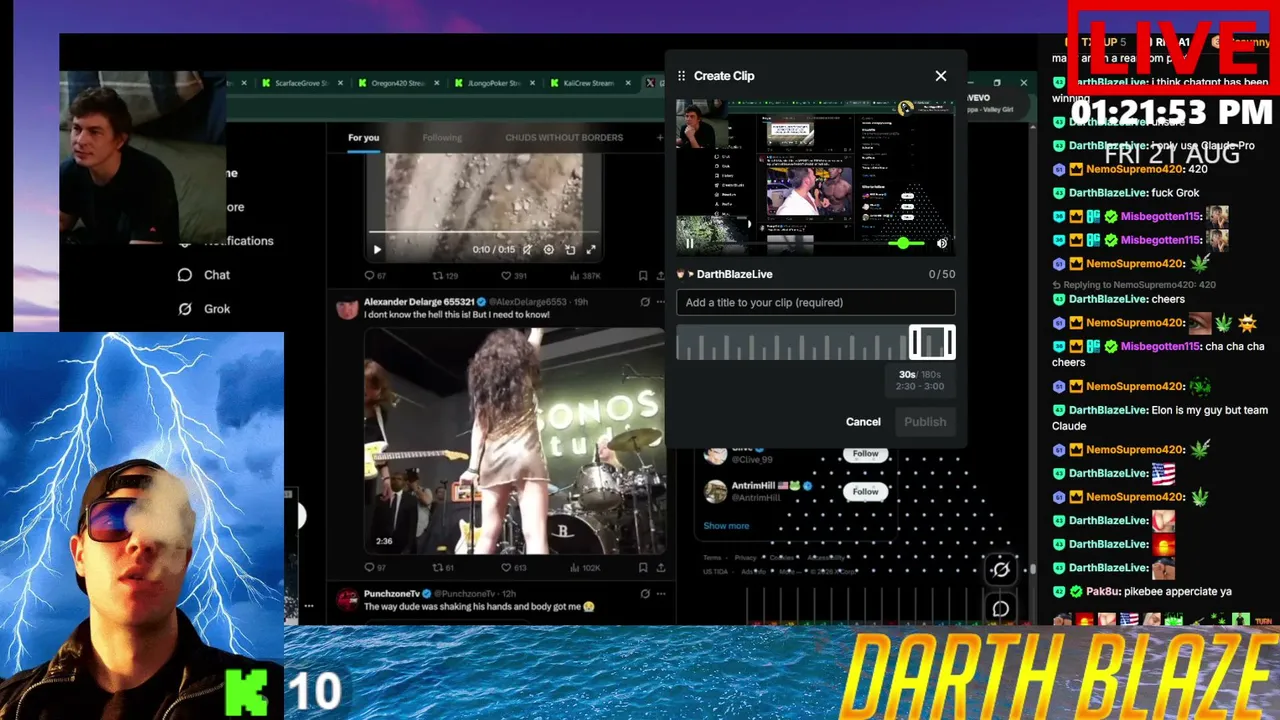The height and width of the screenshot is (720, 1280).
Task: Play the top video at 0:10
Action: tap(377, 249)
